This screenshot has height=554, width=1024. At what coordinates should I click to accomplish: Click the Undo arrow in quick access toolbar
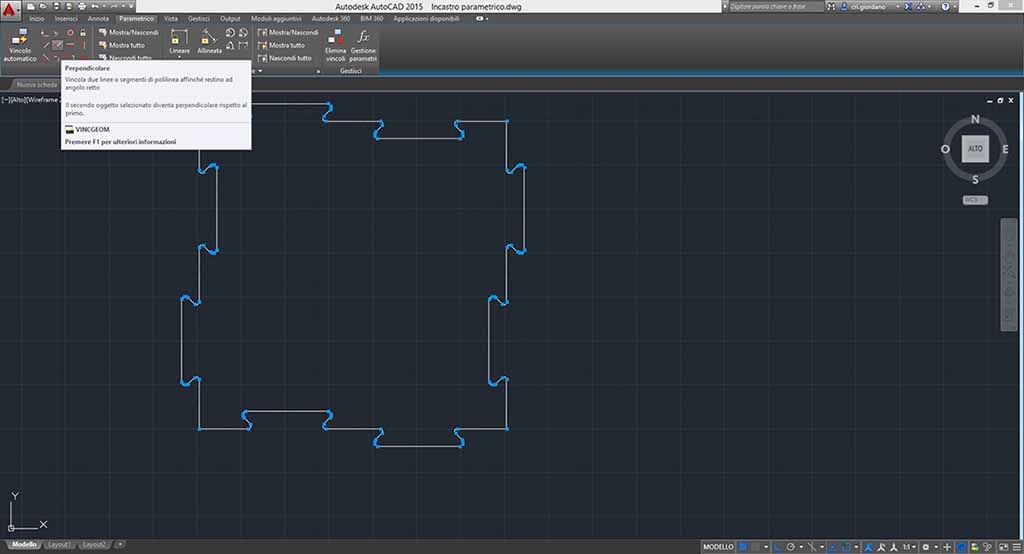pyautogui.click(x=95, y=7)
